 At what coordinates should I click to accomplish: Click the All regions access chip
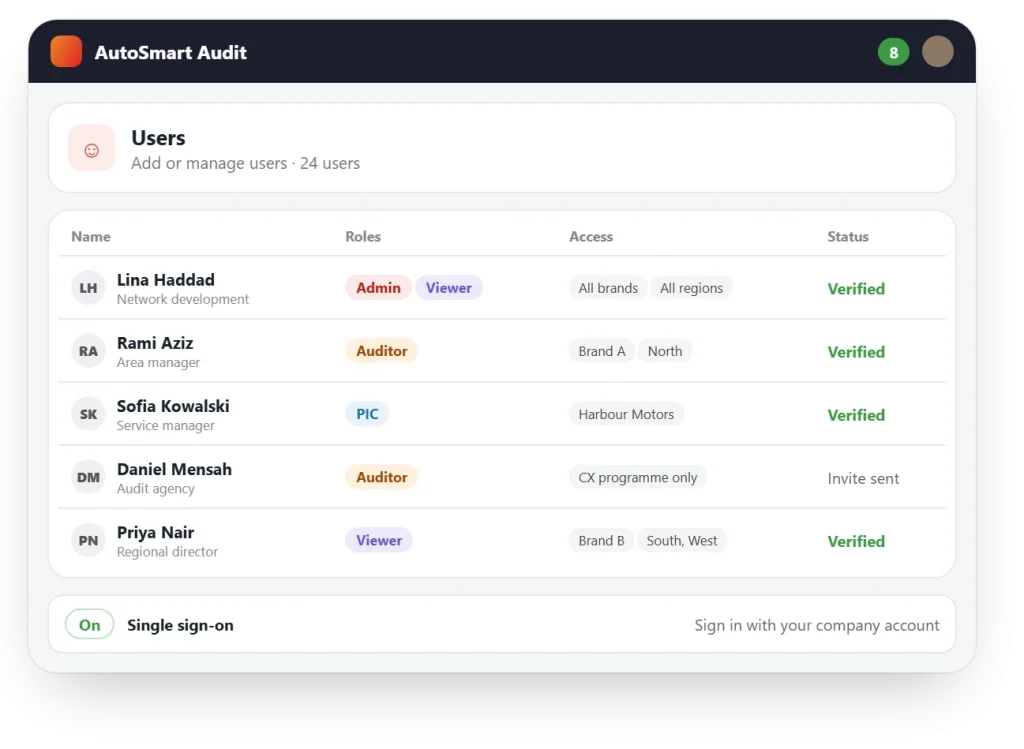[691, 288]
